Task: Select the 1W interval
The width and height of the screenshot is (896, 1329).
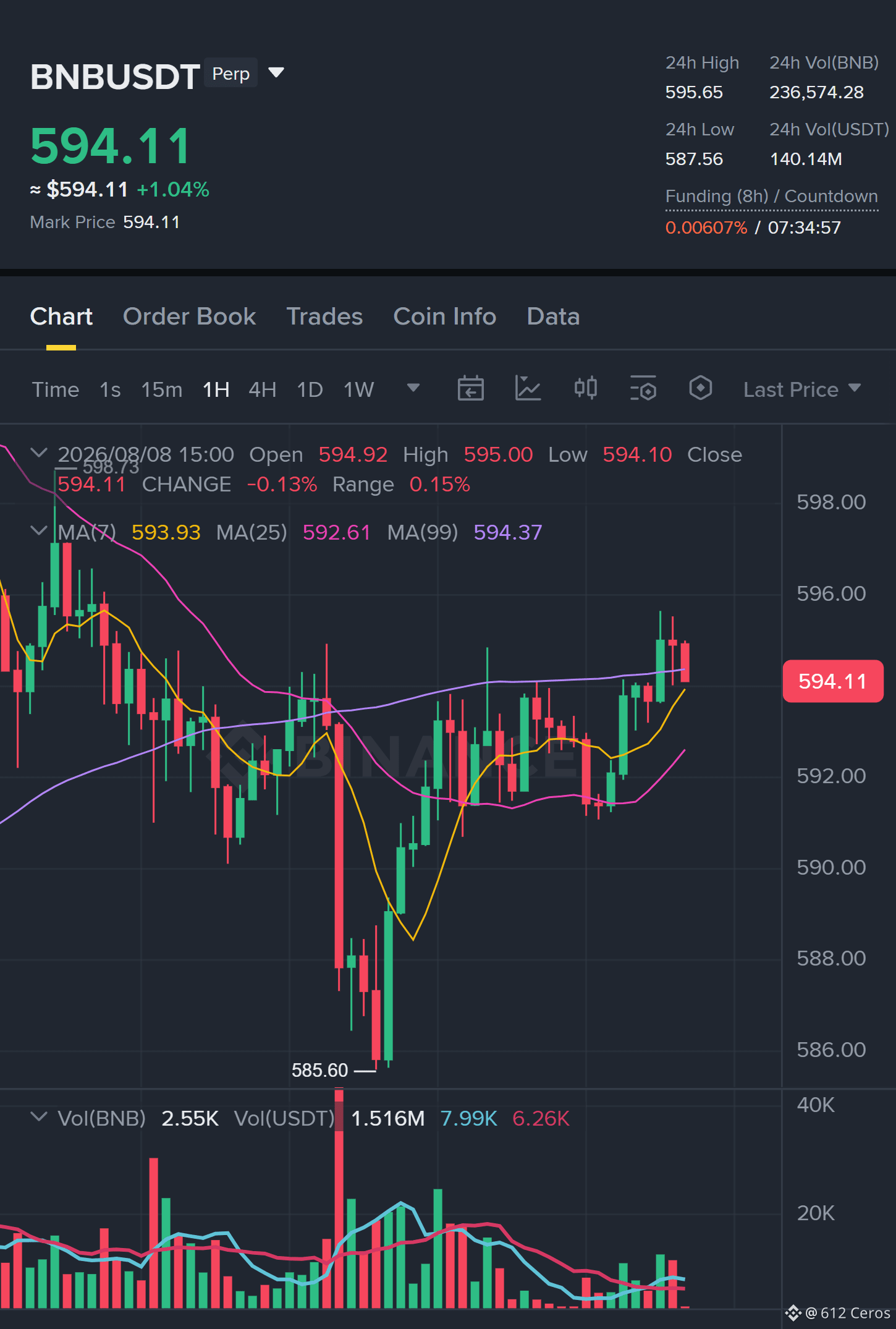Action: (x=358, y=389)
